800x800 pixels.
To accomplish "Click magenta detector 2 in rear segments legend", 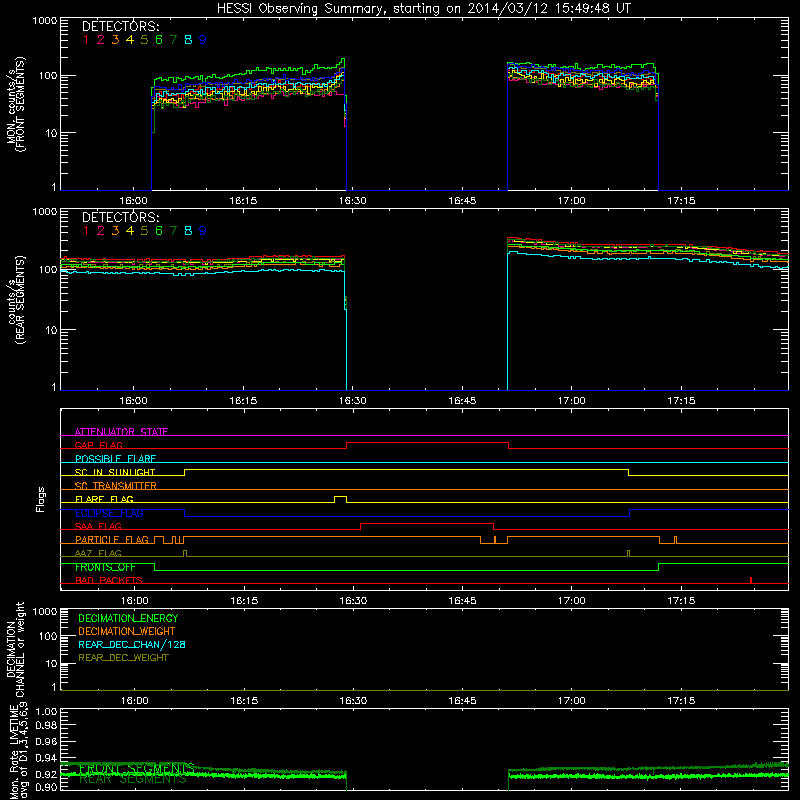I will 101,231.
